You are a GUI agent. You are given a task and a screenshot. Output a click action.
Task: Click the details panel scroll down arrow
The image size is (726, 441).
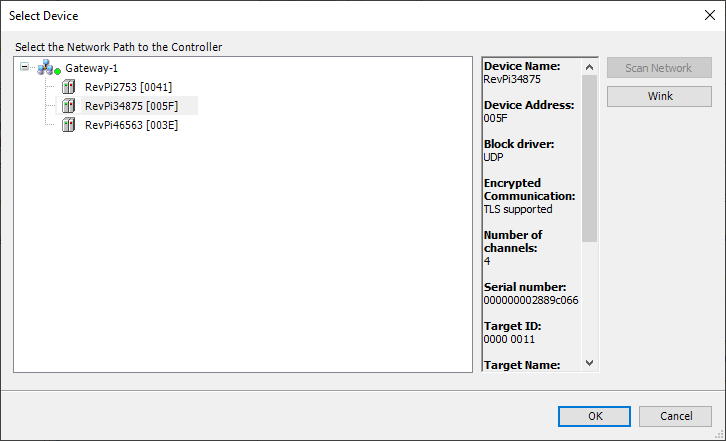(x=589, y=363)
